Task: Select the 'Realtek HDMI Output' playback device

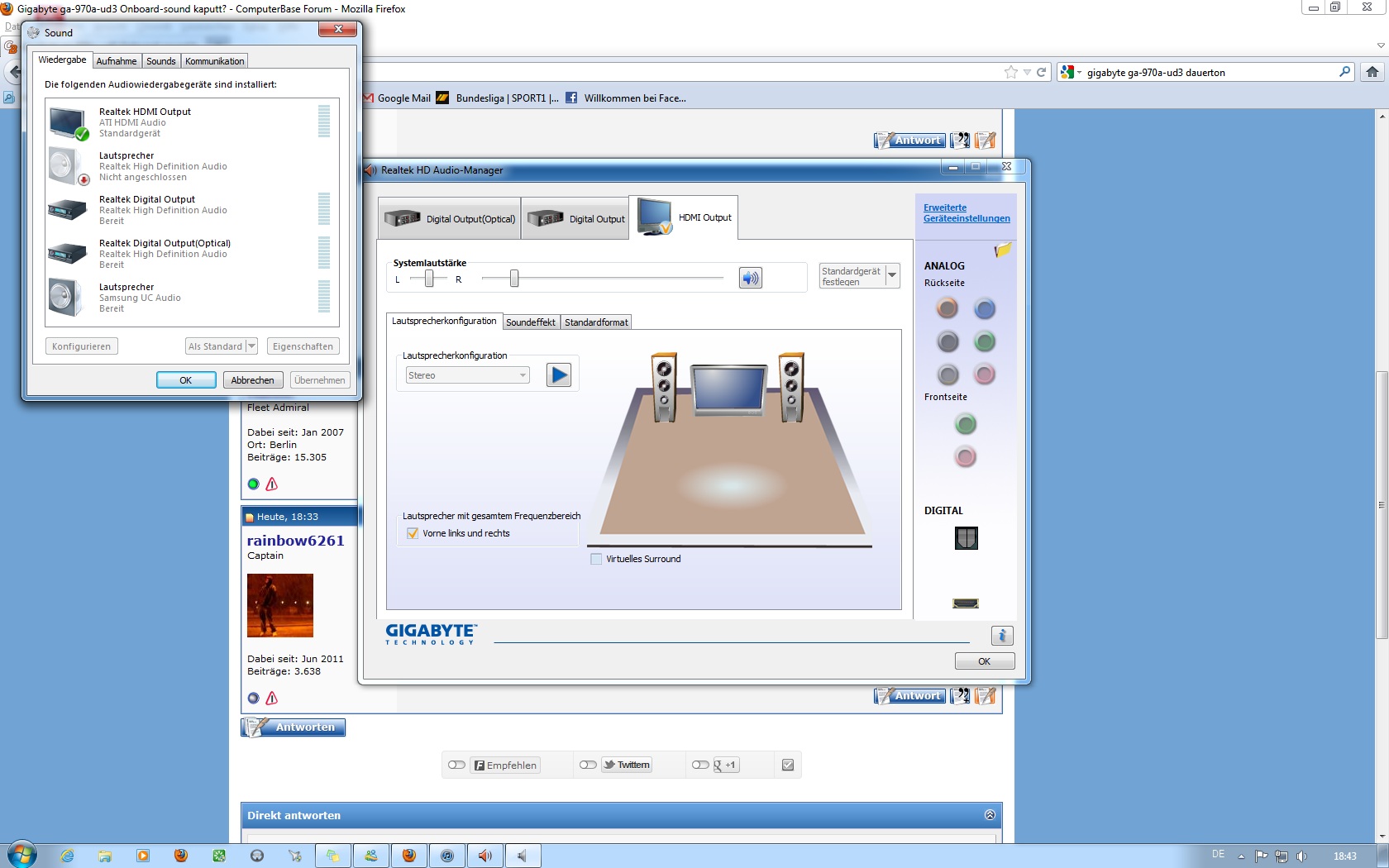Action: tap(192, 122)
